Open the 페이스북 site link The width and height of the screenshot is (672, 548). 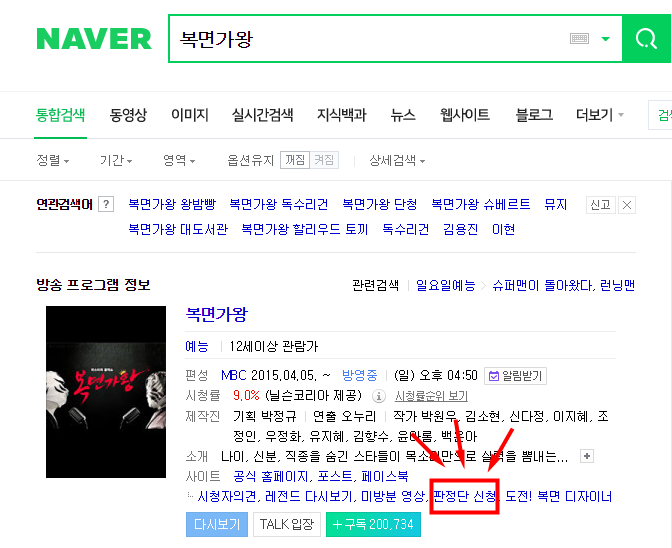click(385, 476)
